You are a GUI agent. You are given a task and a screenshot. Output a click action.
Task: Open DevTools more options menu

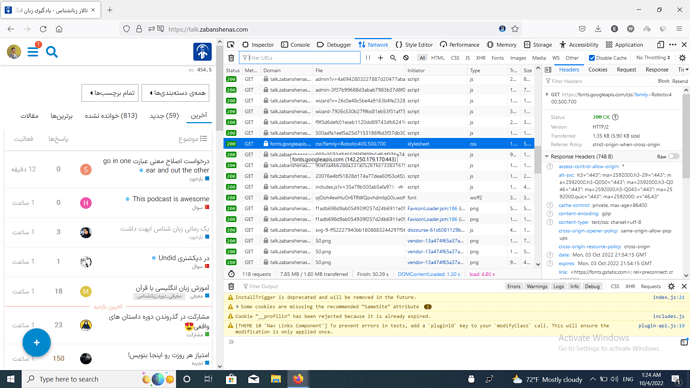[x=672, y=44]
